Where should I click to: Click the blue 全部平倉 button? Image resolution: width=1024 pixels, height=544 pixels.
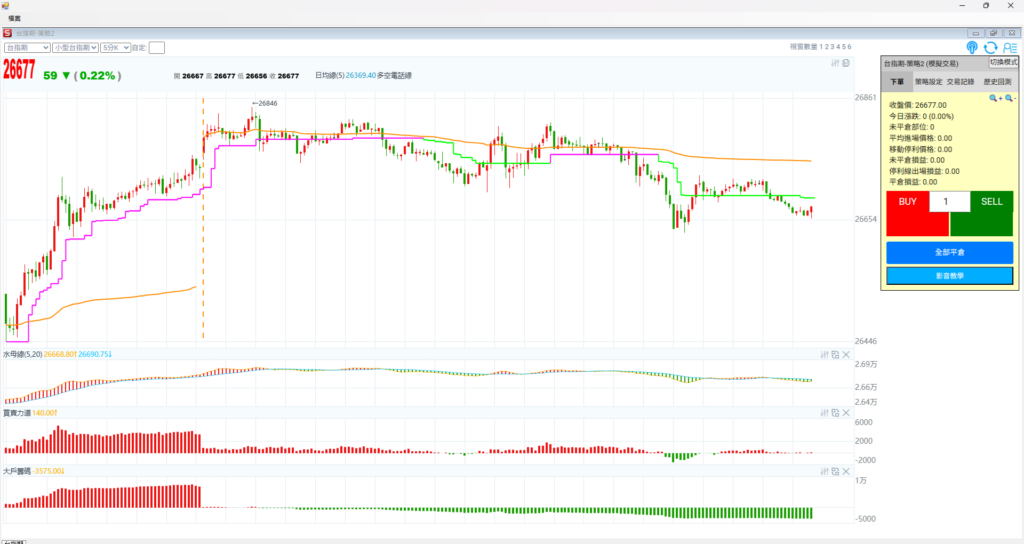coord(949,252)
